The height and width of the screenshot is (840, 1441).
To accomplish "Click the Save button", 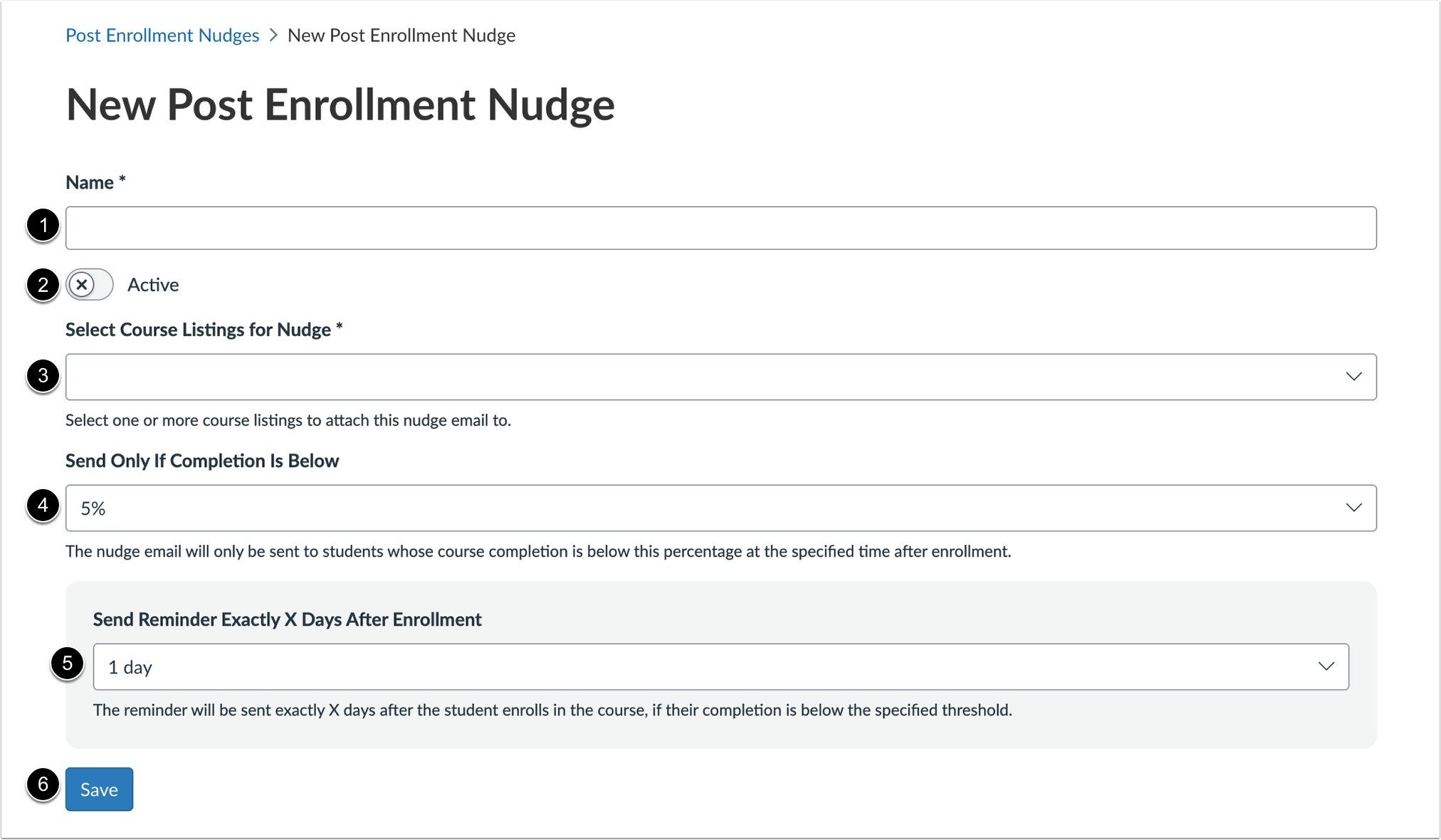I will (99, 789).
